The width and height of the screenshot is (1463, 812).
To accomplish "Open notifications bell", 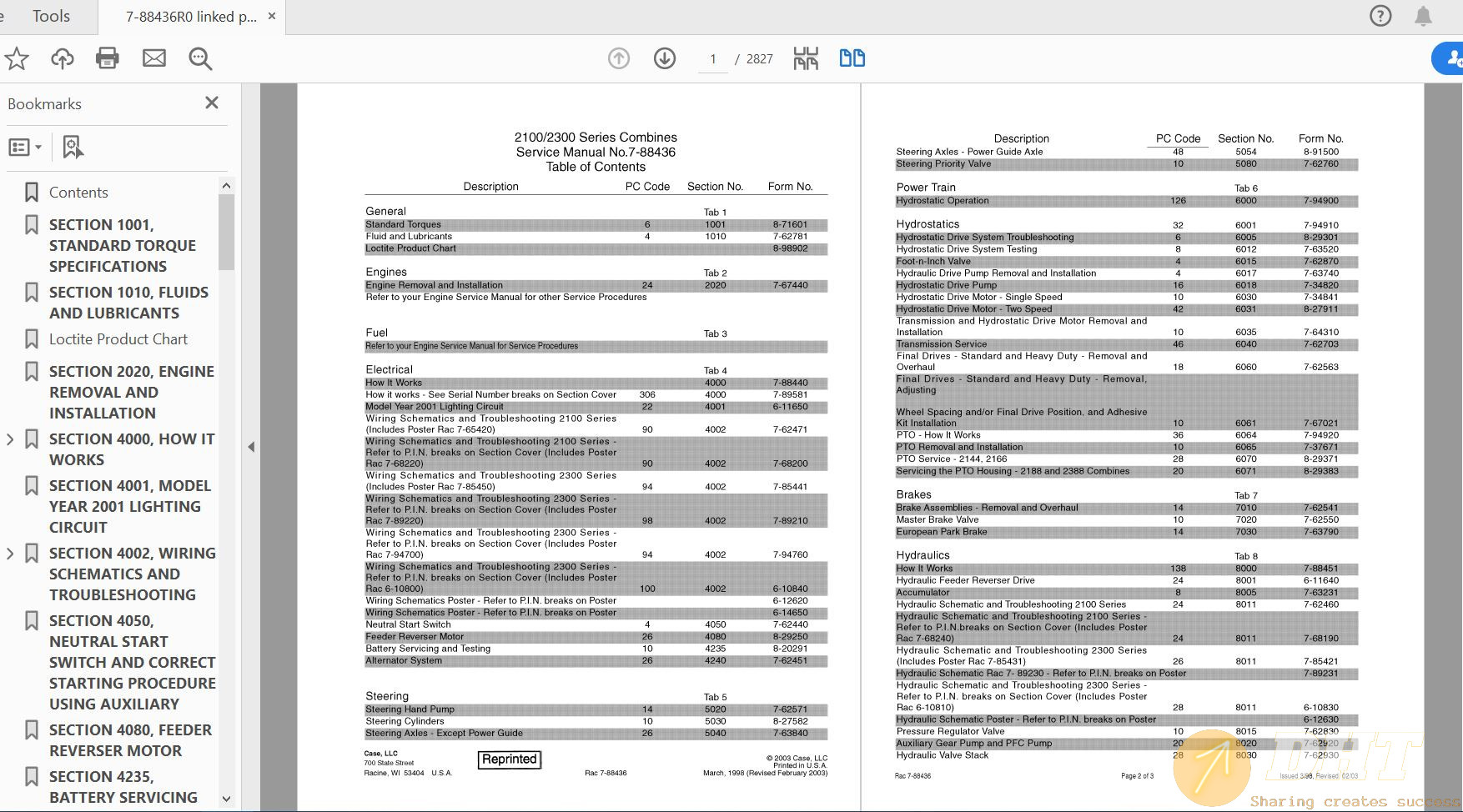I will click(1423, 16).
